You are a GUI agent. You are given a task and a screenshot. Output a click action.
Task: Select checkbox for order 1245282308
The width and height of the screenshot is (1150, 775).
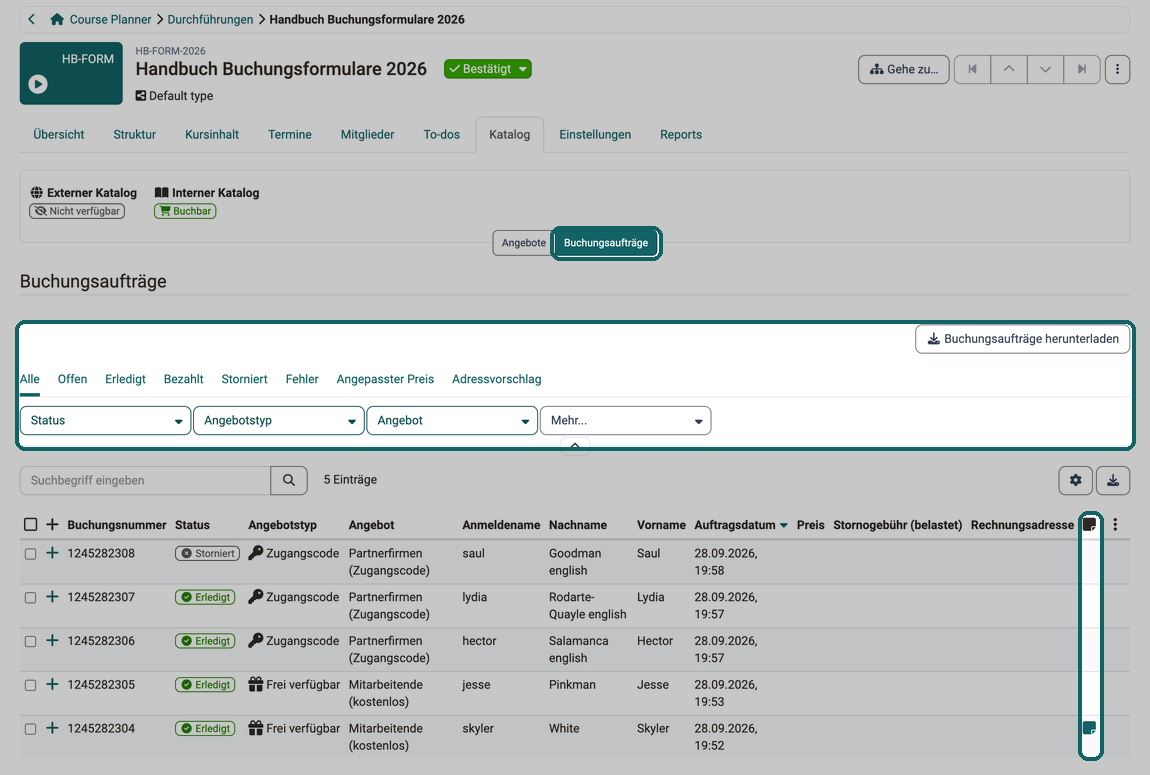(30, 554)
